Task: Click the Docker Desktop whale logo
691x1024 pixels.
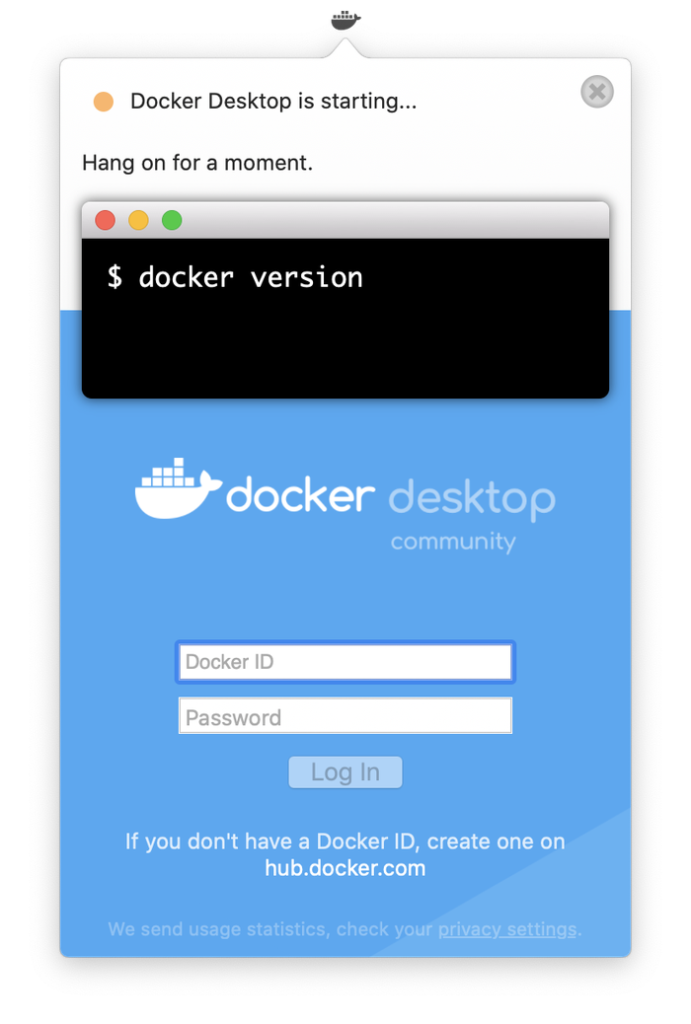Action: 178,488
